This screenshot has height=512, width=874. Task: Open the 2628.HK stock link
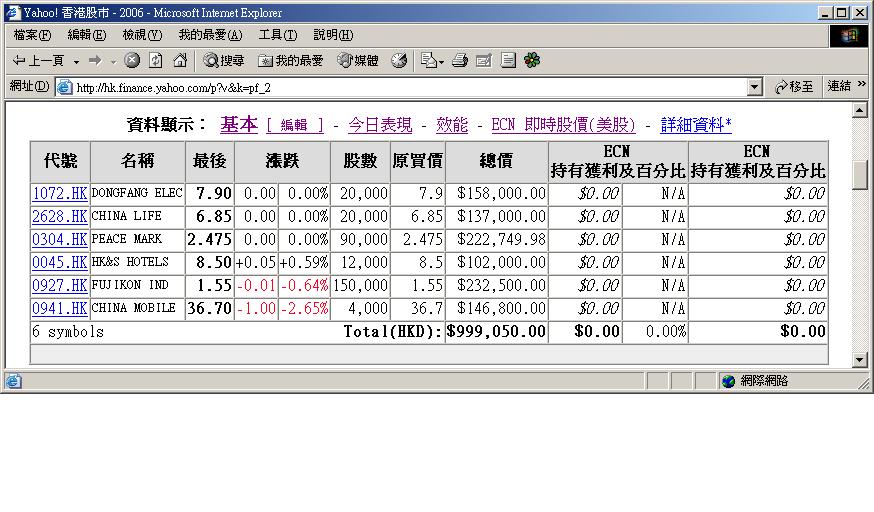(60, 217)
